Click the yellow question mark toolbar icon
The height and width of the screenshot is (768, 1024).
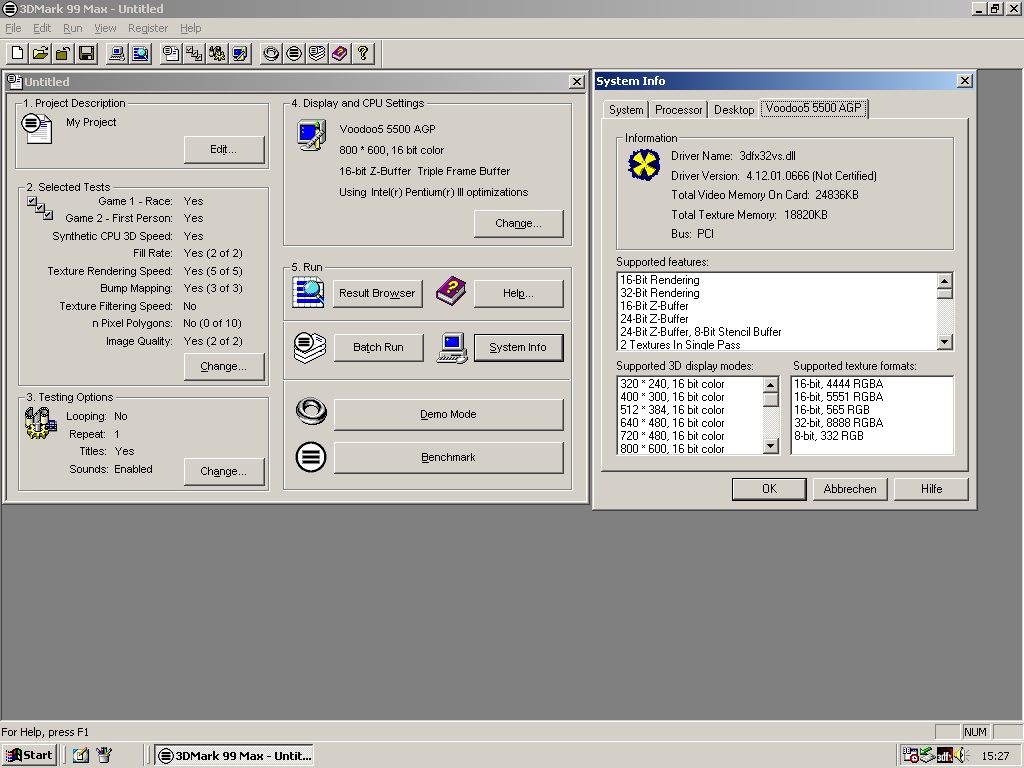click(x=363, y=53)
